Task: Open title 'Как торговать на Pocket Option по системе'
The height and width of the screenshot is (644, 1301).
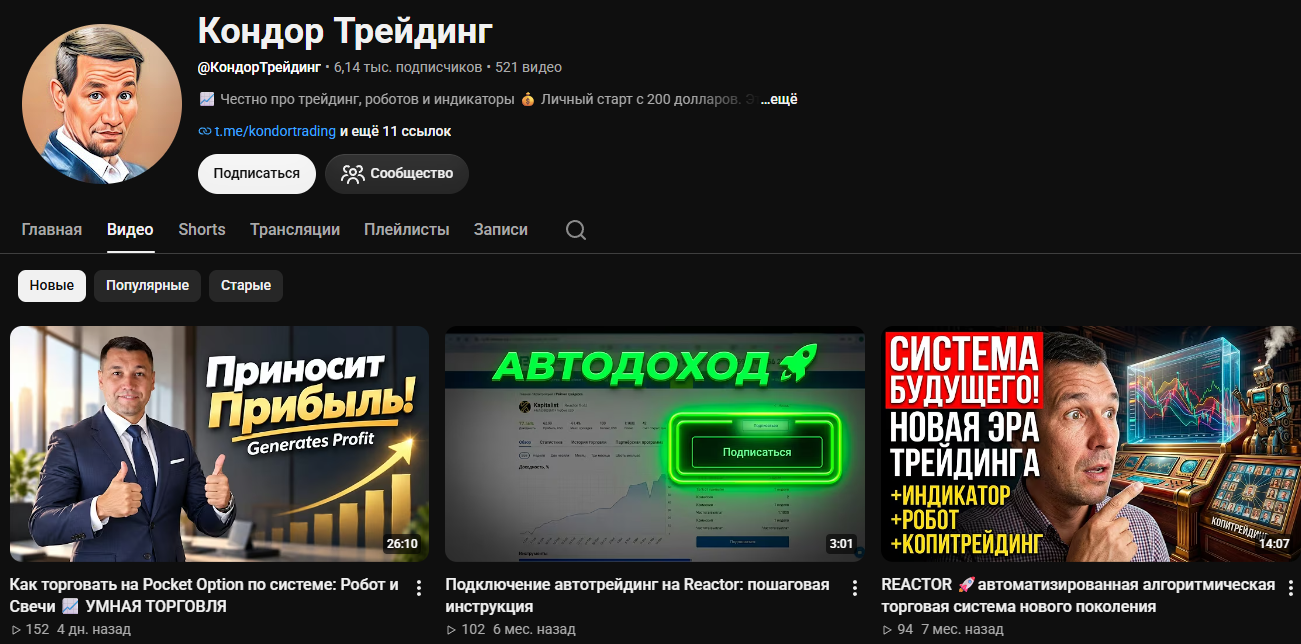Action: pyautogui.click(x=204, y=595)
